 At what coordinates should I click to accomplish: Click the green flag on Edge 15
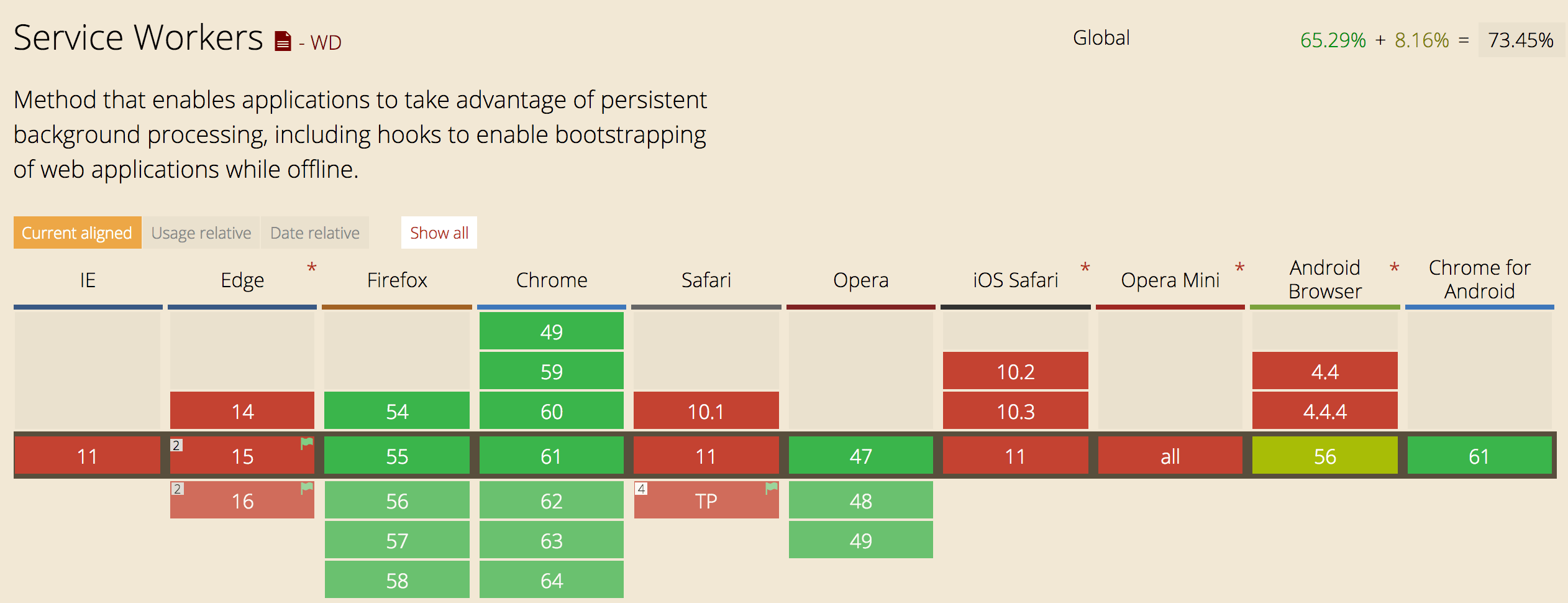(307, 443)
